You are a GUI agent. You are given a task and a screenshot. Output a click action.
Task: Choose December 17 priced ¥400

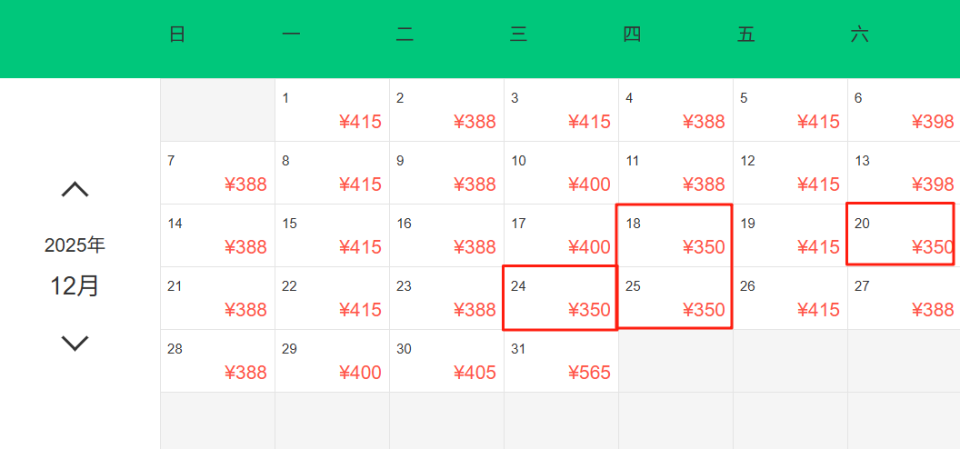pyautogui.click(x=561, y=235)
